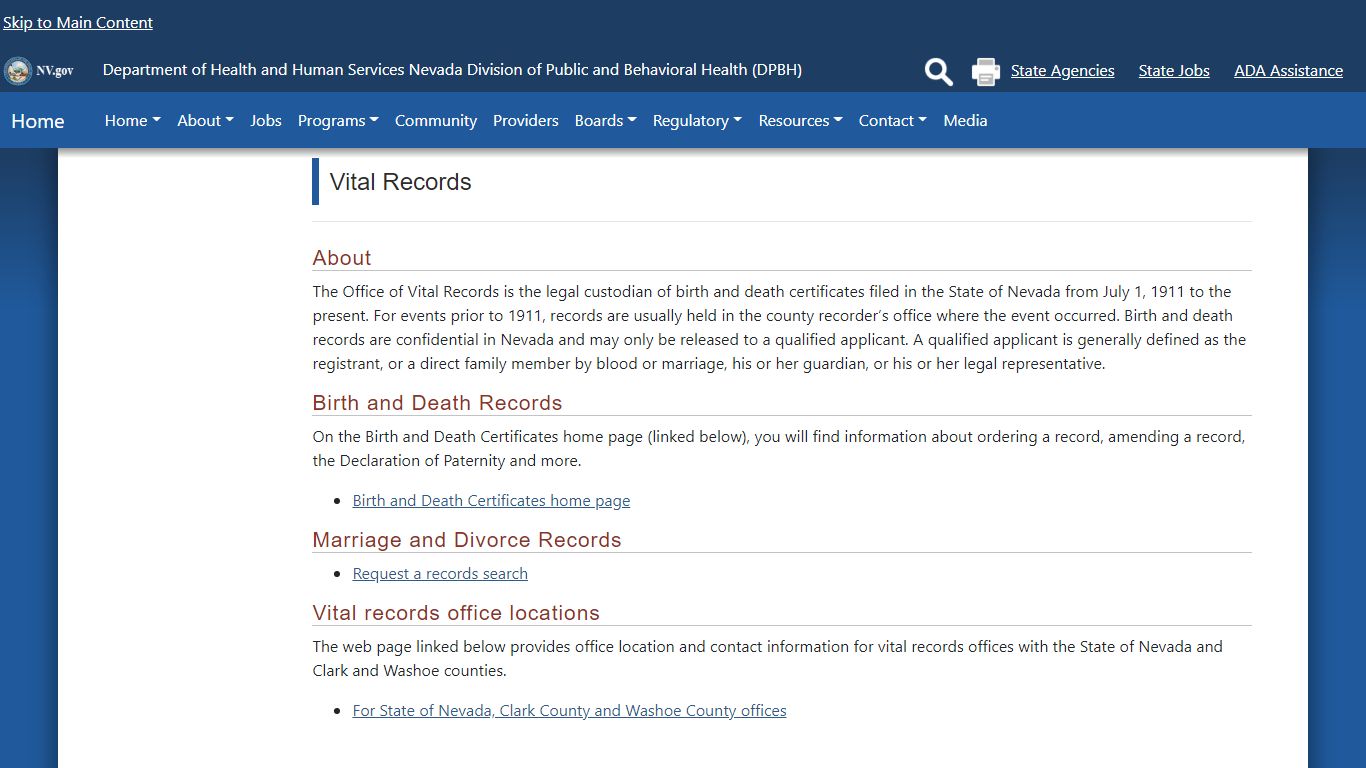The height and width of the screenshot is (768, 1366).
Task: Click the Marriage and Divorce Records heading
Action: pos(467,540)
